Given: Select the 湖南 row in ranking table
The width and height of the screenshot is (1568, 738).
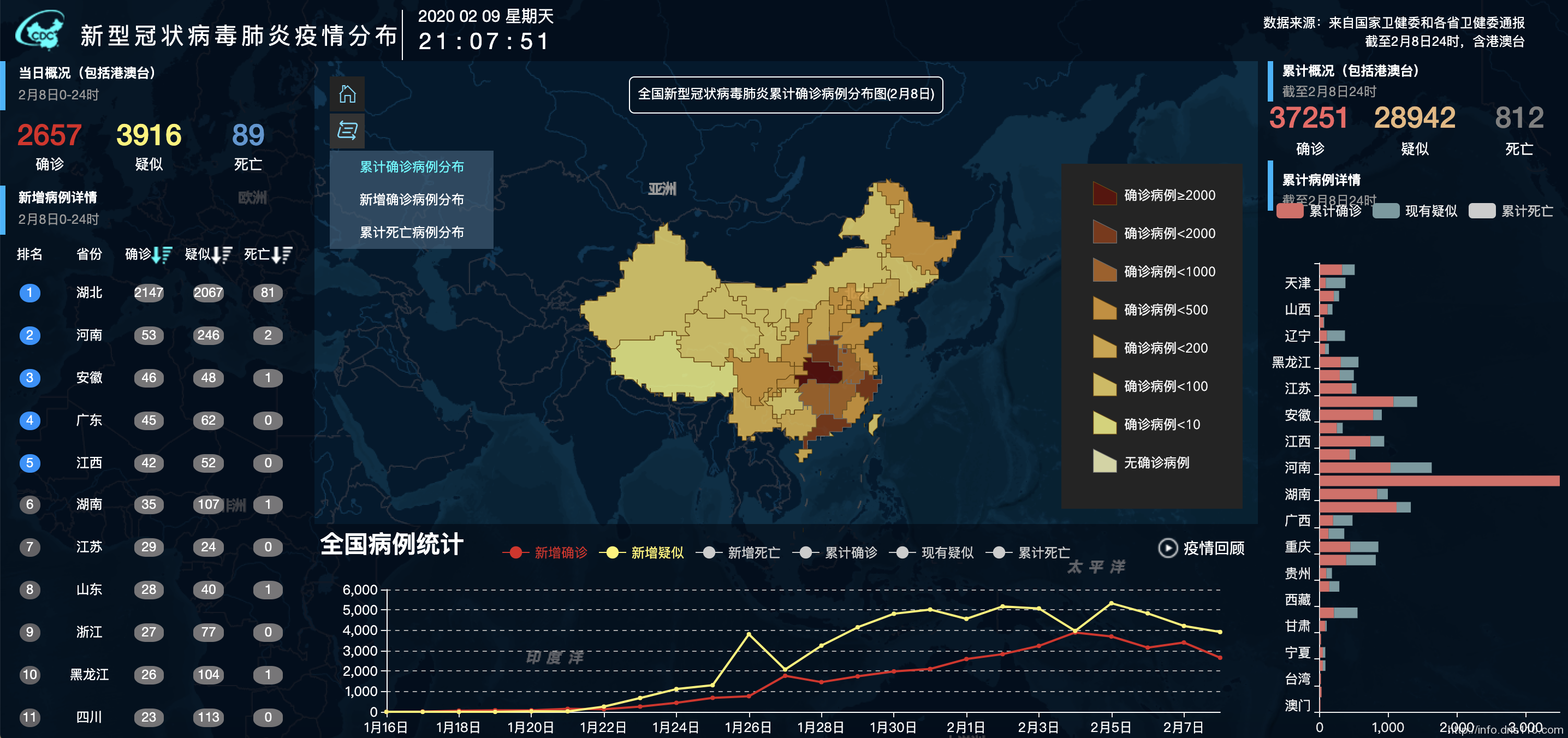Looking at the screenshot, I should tap(150, 504).
